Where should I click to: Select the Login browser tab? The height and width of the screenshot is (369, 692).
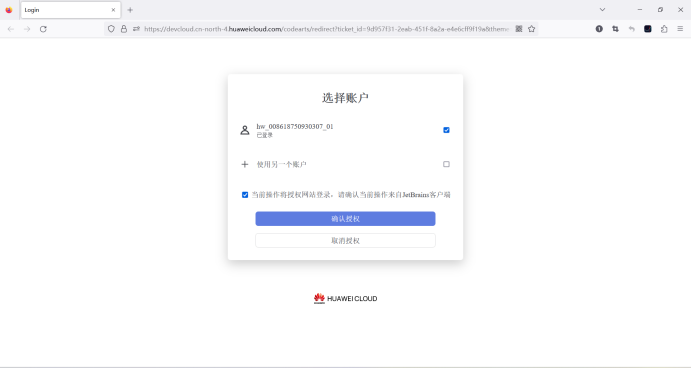(71, 10)
